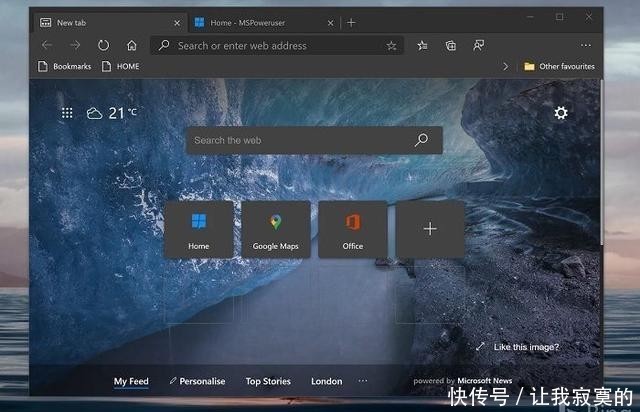Close the Home - MSPoweruser tab

coord(331,23)
